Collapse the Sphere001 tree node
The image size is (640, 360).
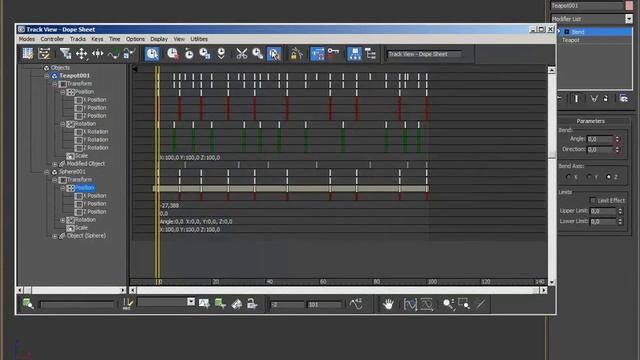pos(47,172)
